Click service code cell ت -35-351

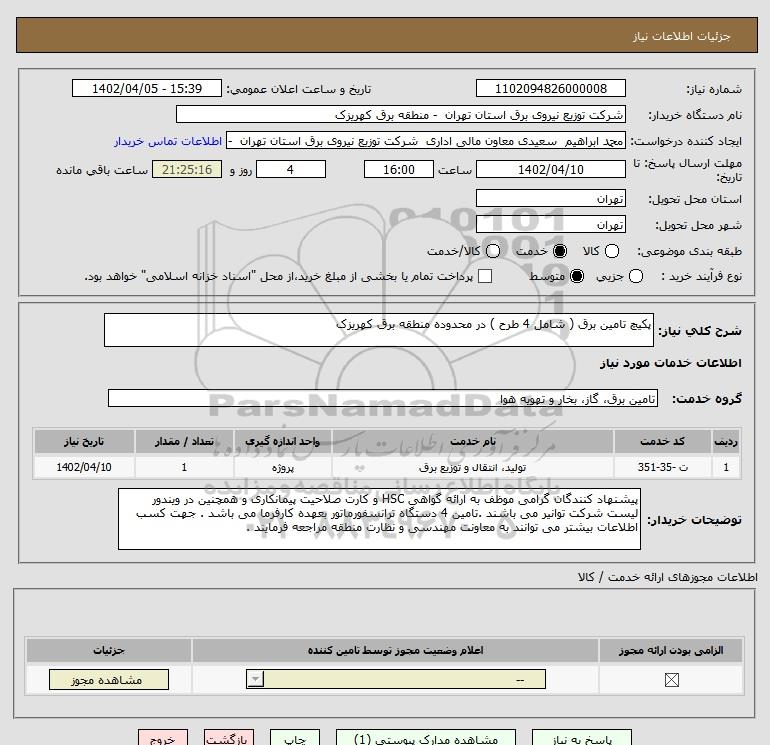662,467
